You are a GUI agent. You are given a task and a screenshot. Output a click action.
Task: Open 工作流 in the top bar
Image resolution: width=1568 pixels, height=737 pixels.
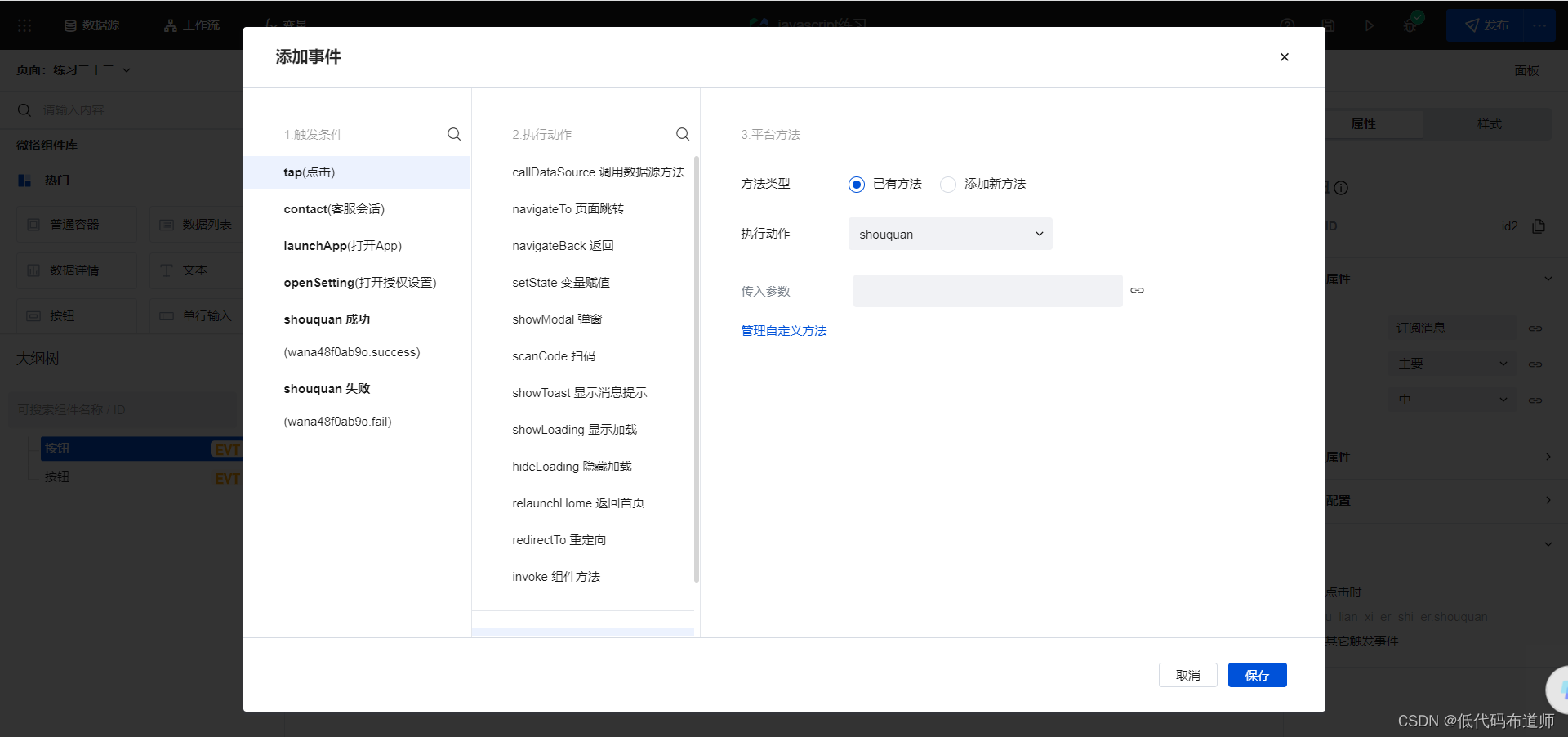(192, 25)
